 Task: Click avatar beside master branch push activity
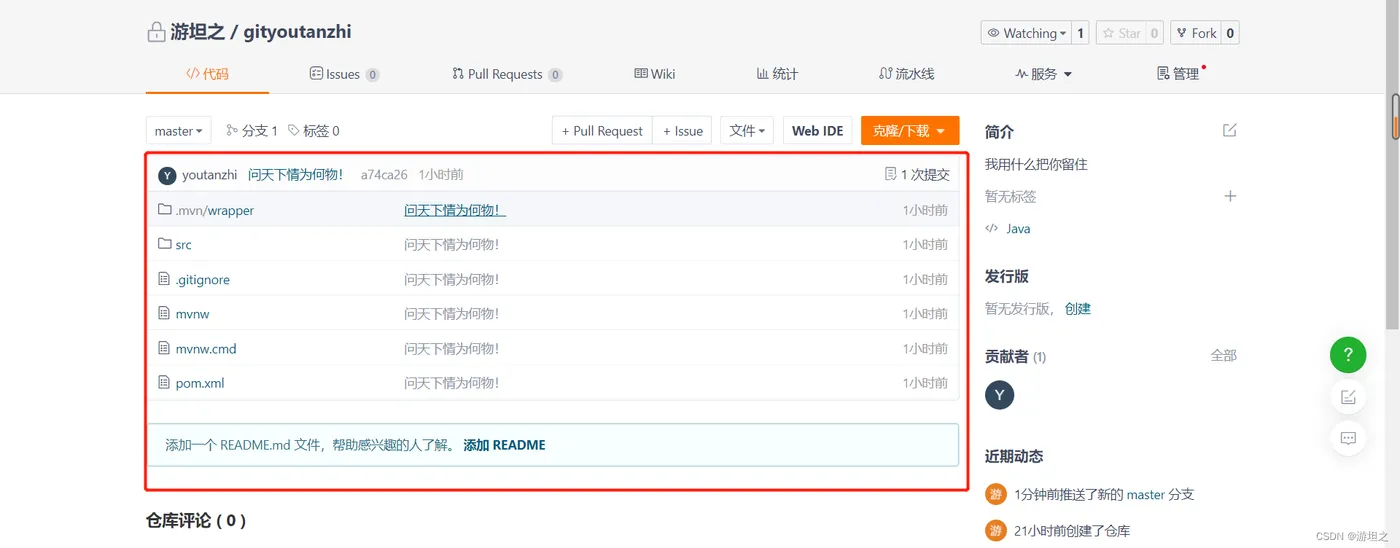click(995, 494)
